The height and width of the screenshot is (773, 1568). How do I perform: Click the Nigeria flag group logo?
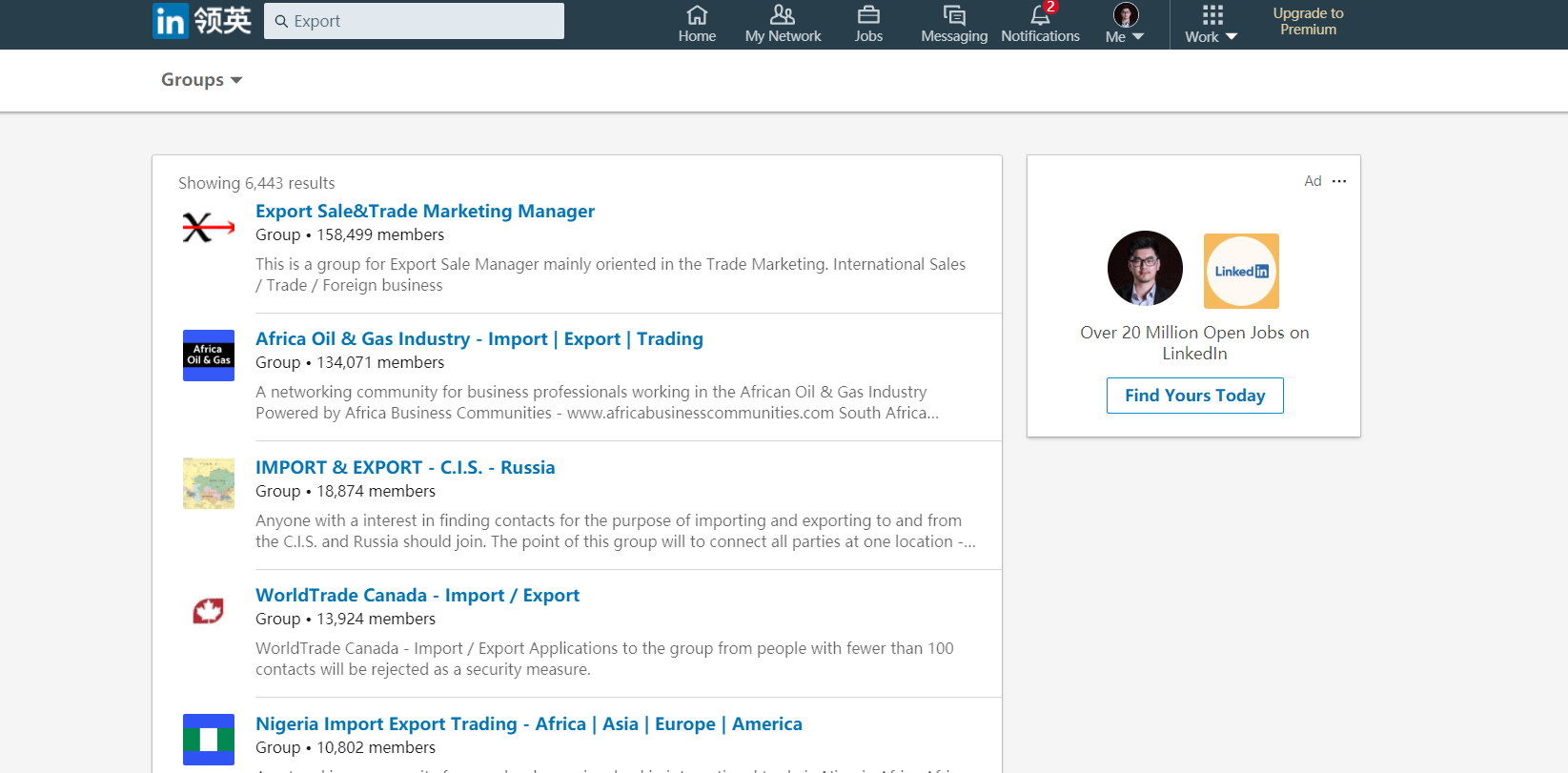pos(209,740)
